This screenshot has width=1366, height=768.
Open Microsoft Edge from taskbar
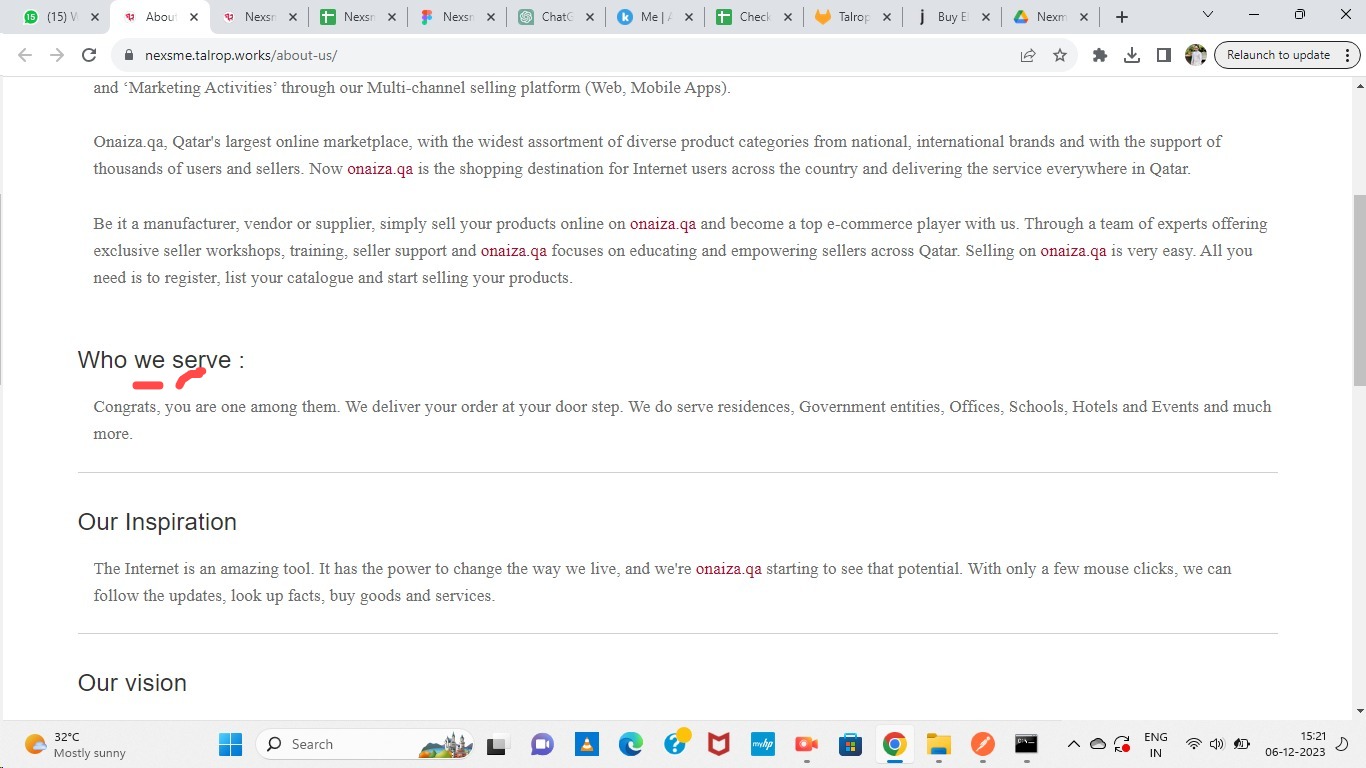630,744
